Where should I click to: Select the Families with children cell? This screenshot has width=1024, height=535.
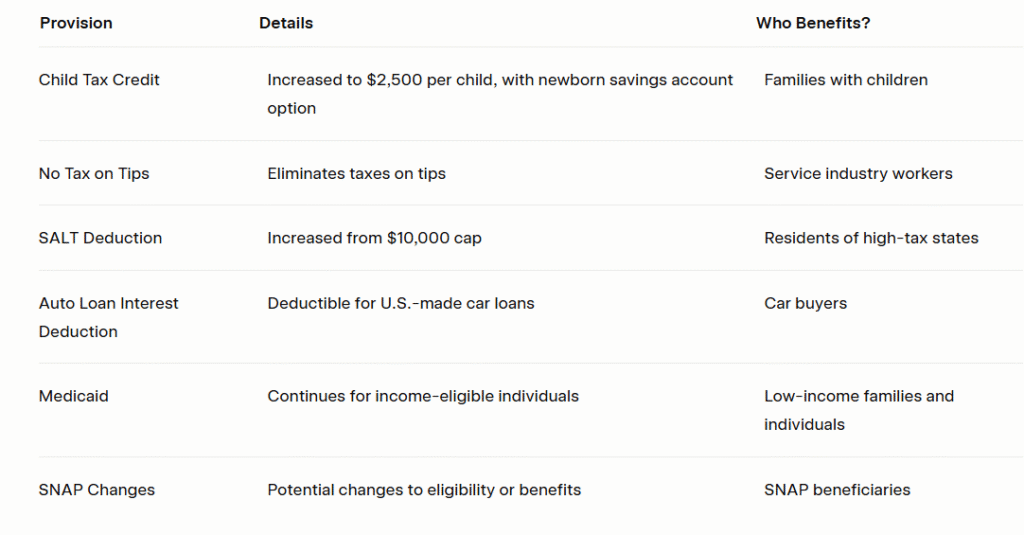tap(846, 80)
